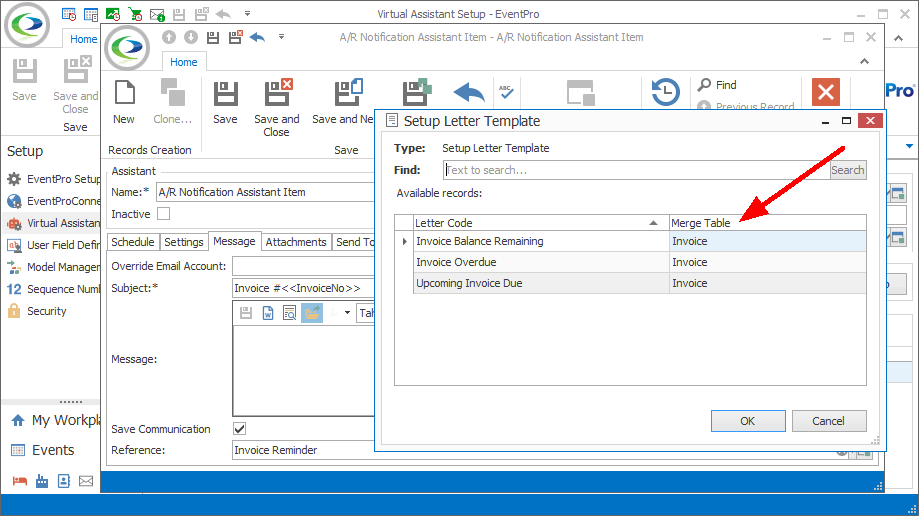The image size is (919, 516).
Task: Click quick-access down arrow in item window
Action: [191, 38]
